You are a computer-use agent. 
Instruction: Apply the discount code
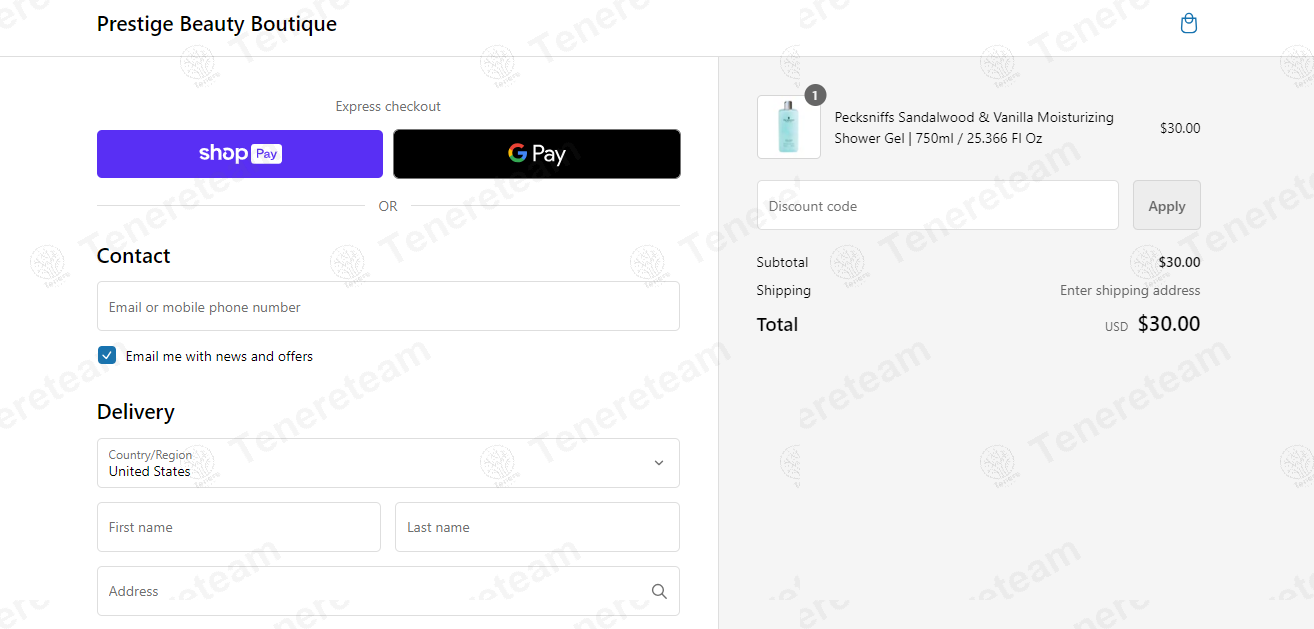[x=1167, y=205]
